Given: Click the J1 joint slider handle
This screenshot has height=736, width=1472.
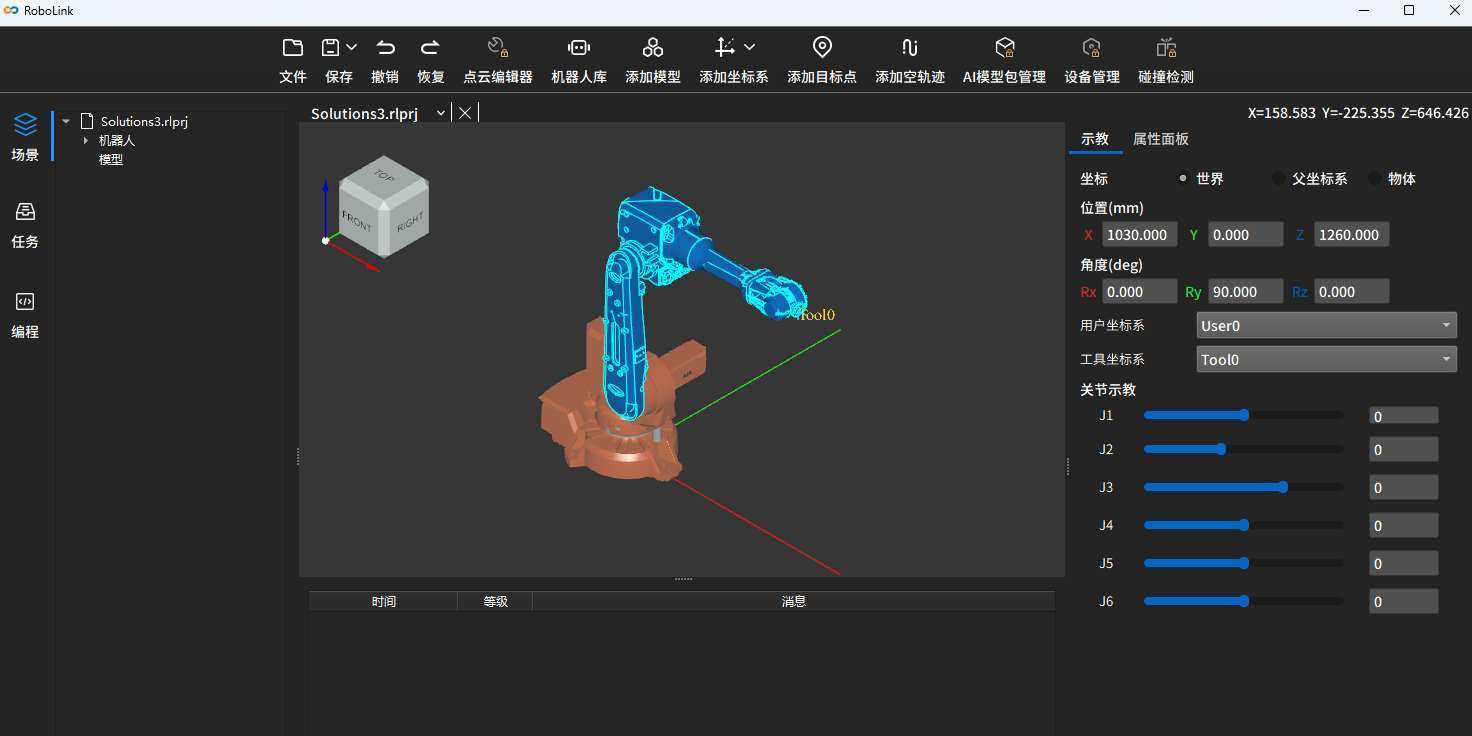Looking at the screenshot, I should [1244, 415].
